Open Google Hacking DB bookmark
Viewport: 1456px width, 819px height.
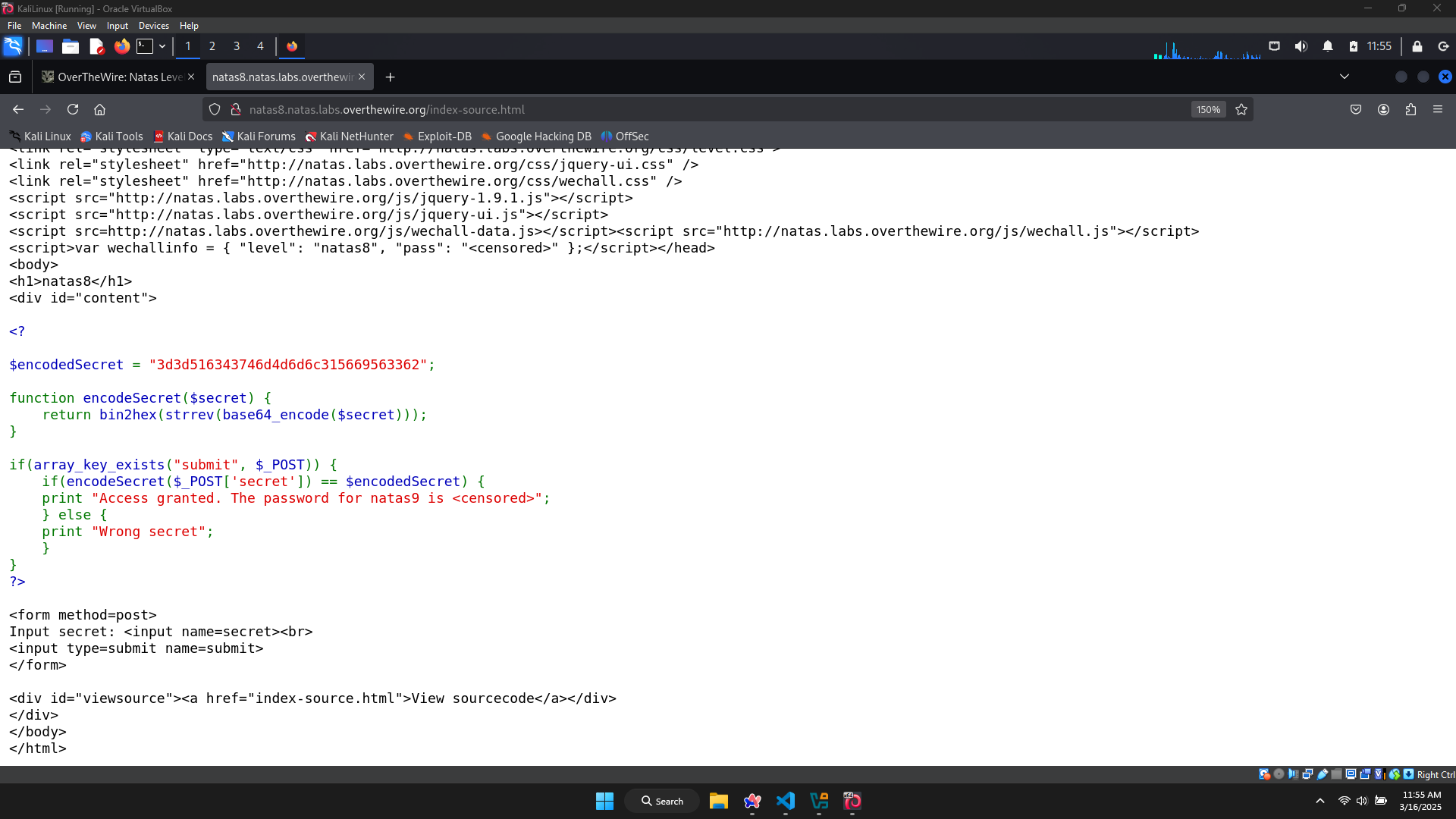click(x=535, y=136)
